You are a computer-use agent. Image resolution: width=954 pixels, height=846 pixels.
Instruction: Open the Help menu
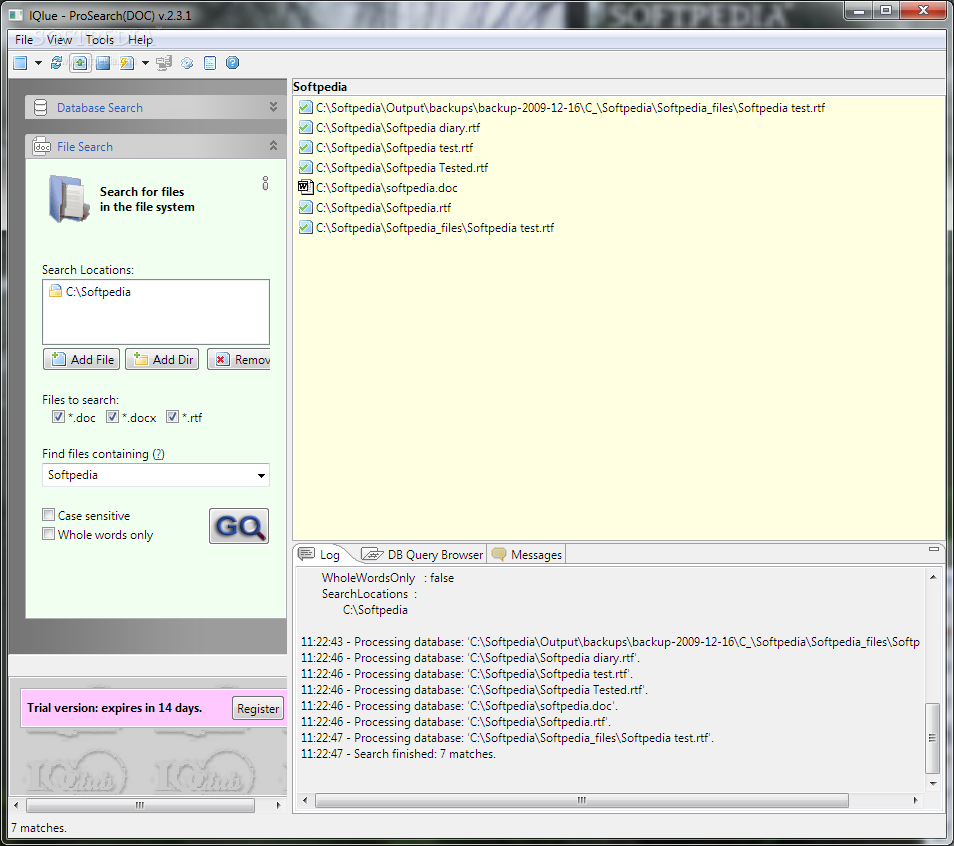[140, 40]
